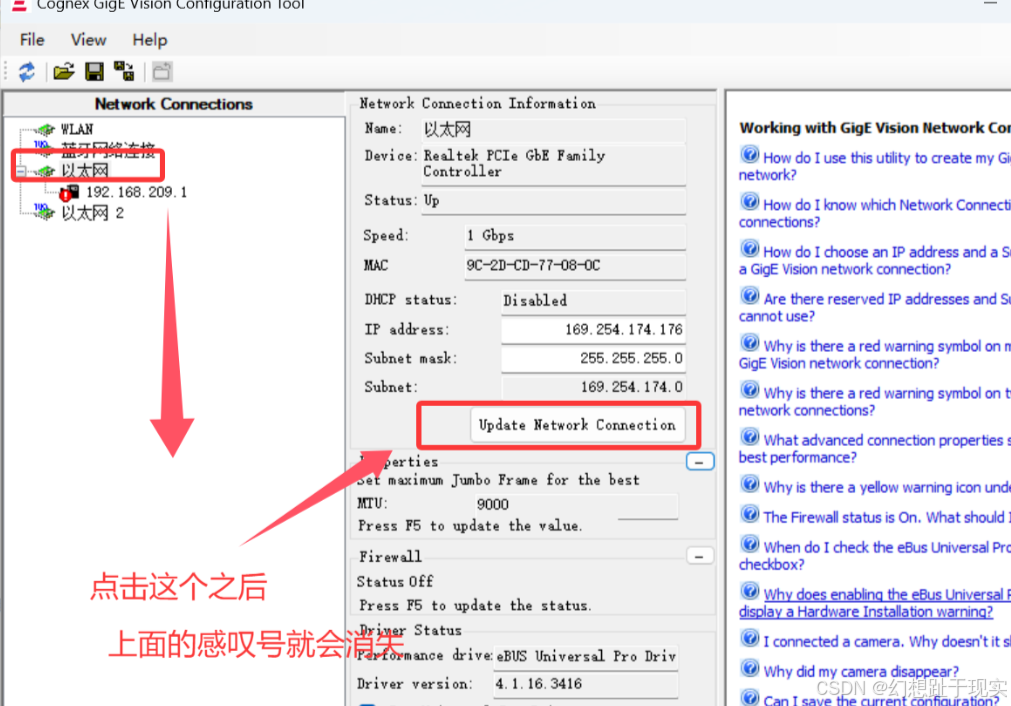Click the greyed-out toolbar icon after the separator
This screenshot has width=1011, height=706.
162,72
